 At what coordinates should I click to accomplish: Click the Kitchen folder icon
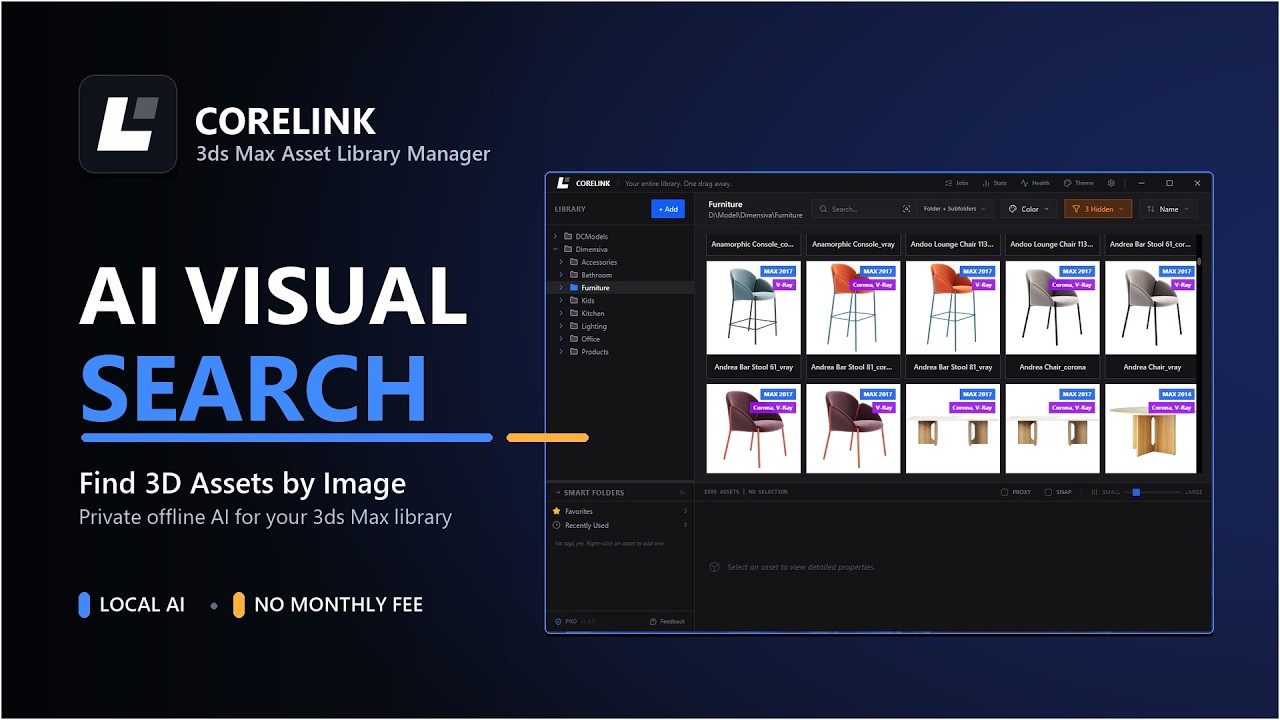(574, 313)
